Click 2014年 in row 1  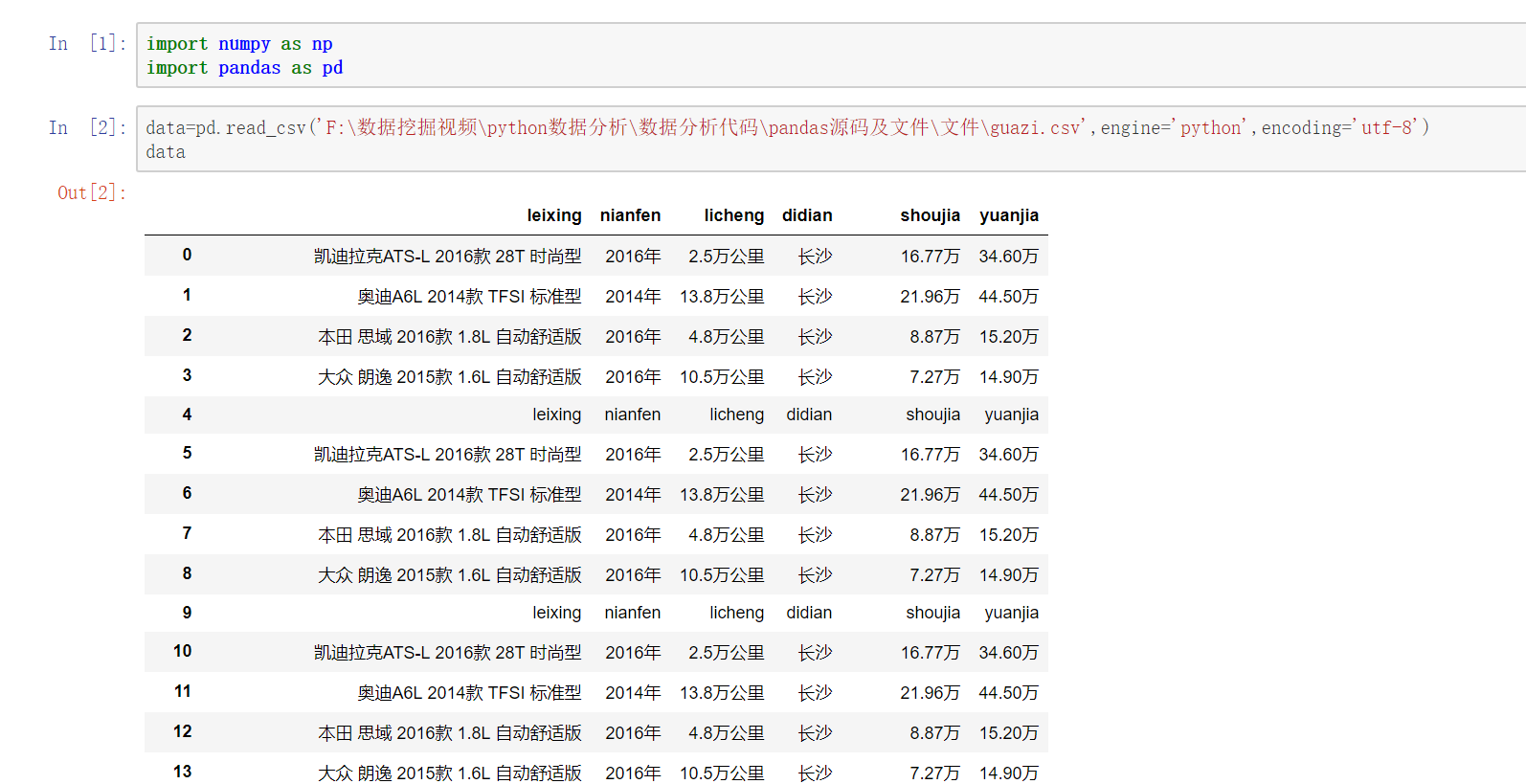[x=633, y=297]
